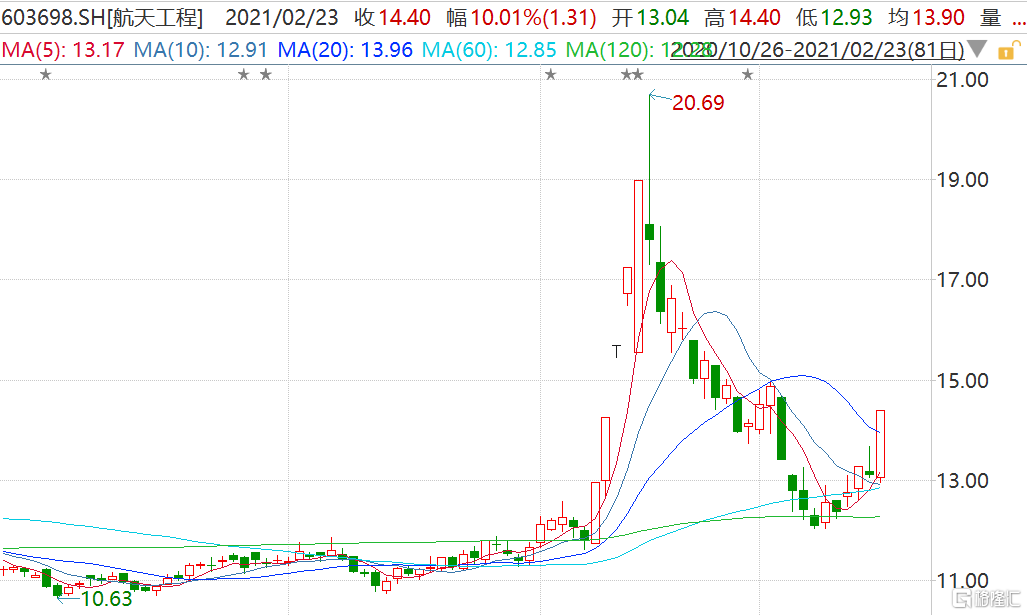Click the high price 高 14.40
This screenshot has width=1027, height=615.
pos(742,17)
